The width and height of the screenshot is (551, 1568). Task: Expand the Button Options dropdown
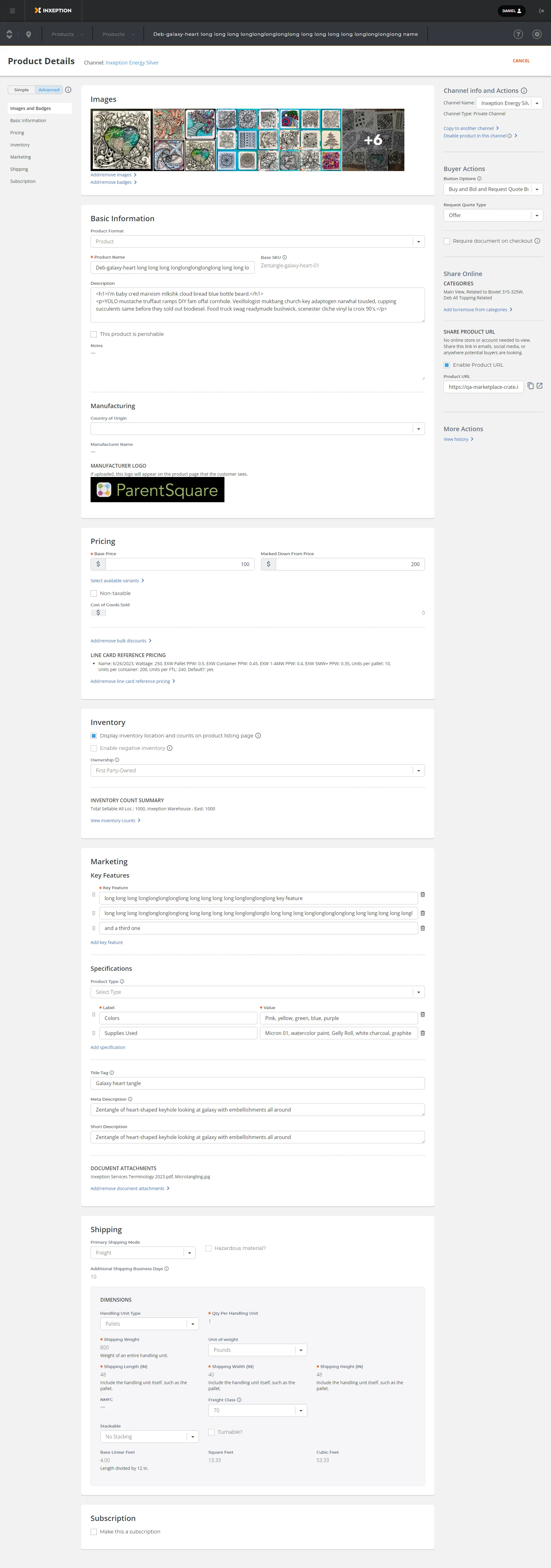(492, 189)
